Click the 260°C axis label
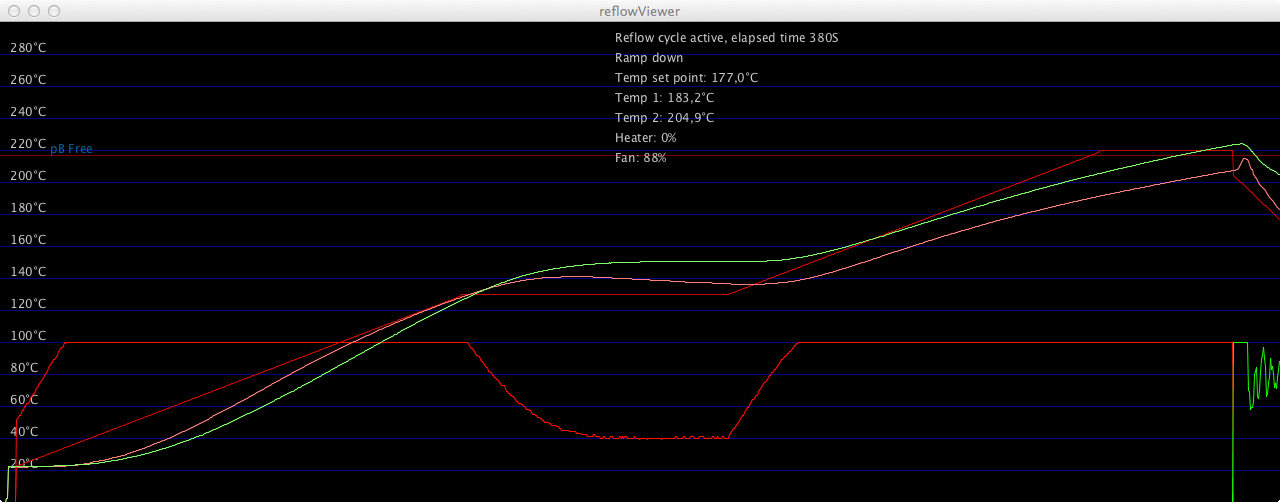Viewport: 1280px width, 502px height. point(28,80)
